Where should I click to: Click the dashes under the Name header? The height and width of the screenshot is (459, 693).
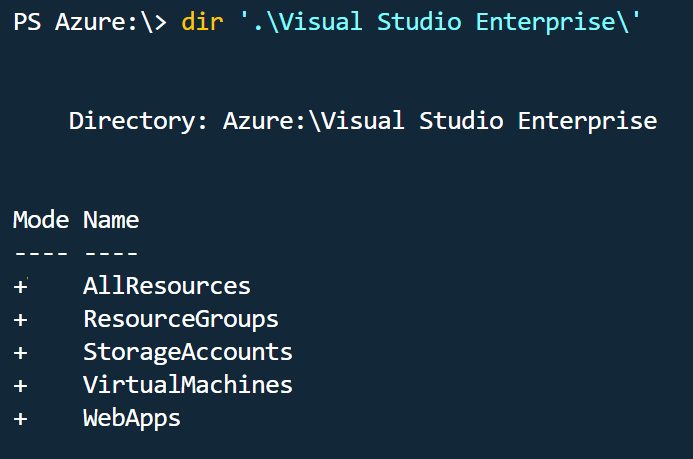tap(111, 252)
